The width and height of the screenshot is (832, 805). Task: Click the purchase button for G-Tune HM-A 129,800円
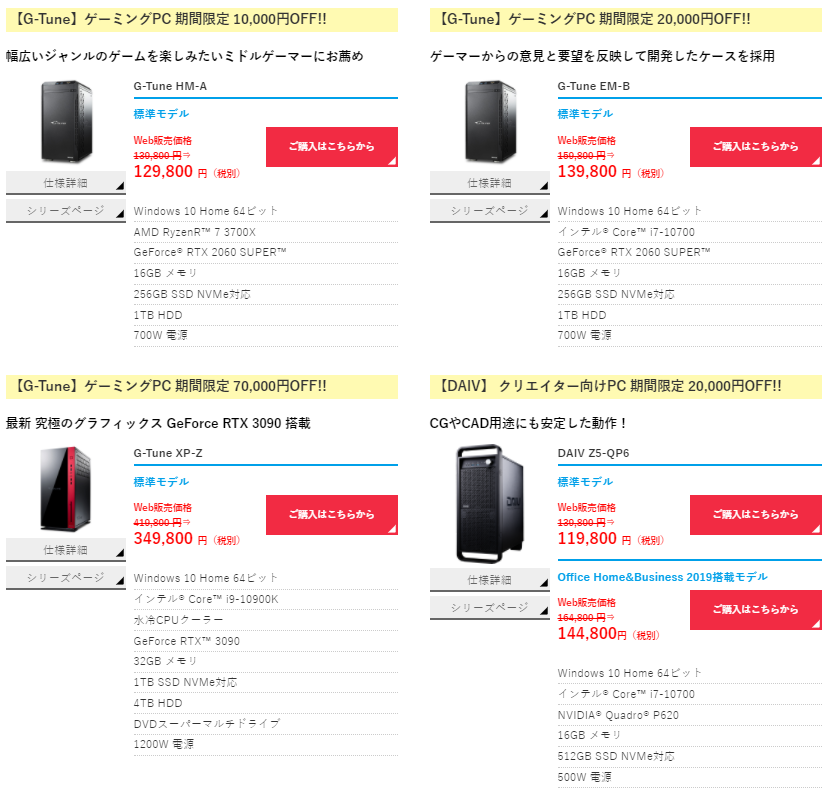(332, 147)
